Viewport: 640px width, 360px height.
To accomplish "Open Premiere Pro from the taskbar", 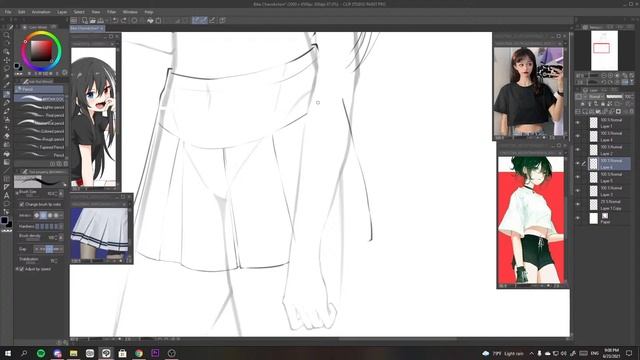I will click(x=155, y=353).
